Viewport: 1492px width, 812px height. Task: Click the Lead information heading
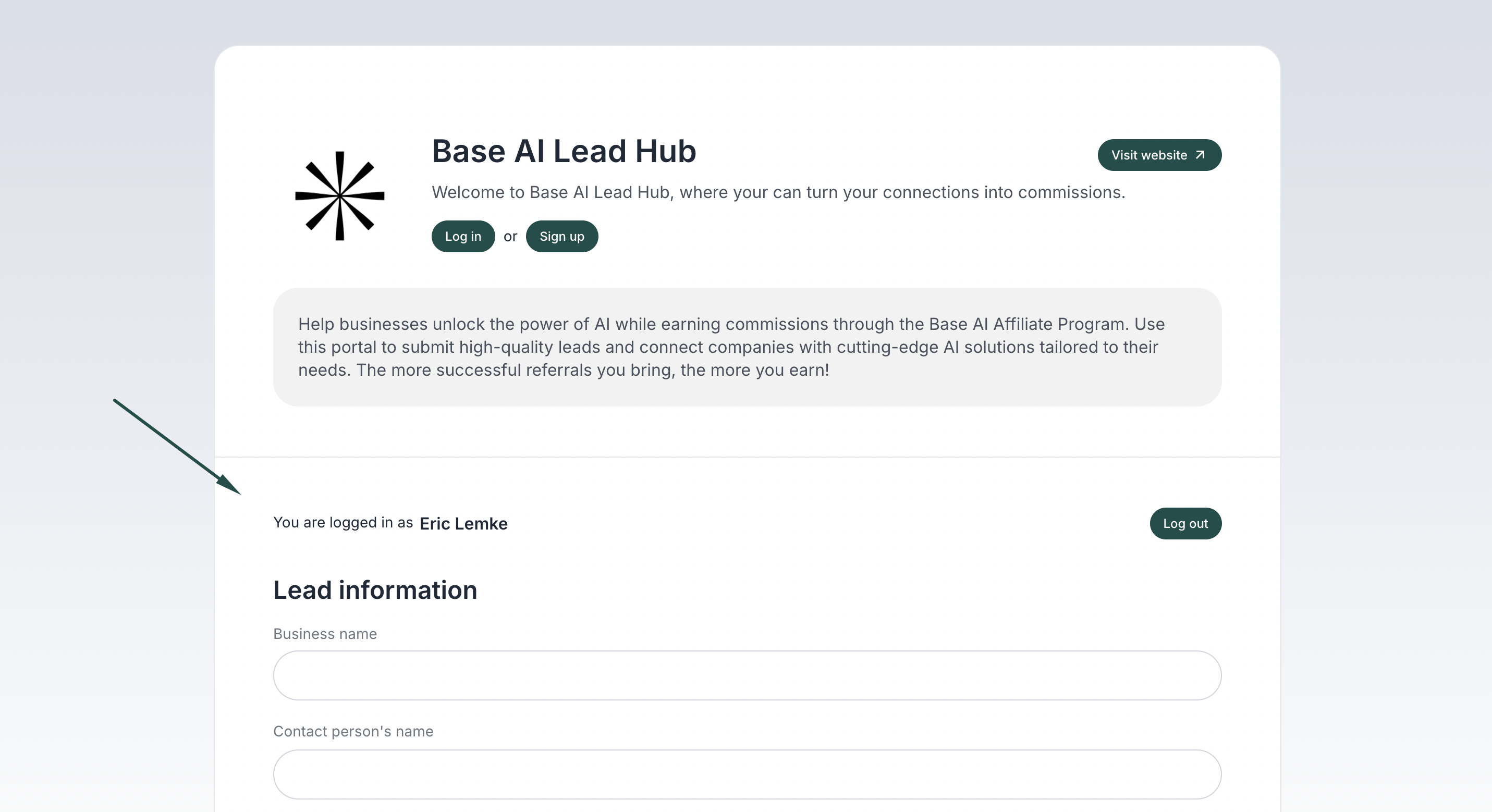[375, 590]
